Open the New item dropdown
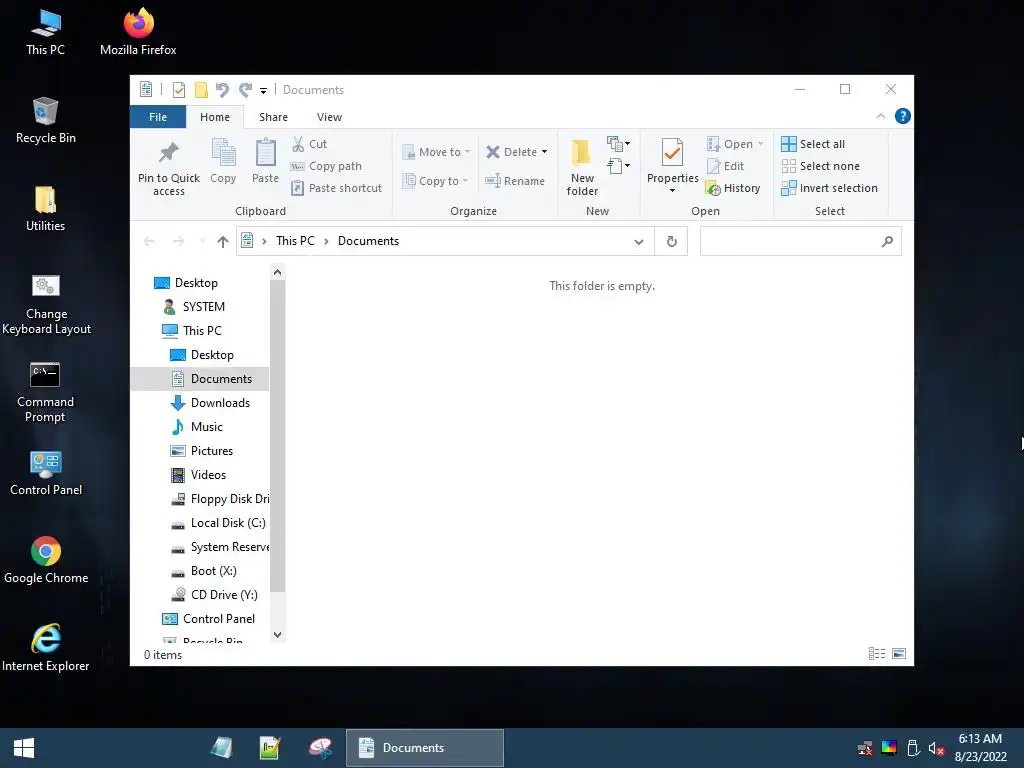The width and height of the screenshot is (1024, 768). (x=618, y=144)
